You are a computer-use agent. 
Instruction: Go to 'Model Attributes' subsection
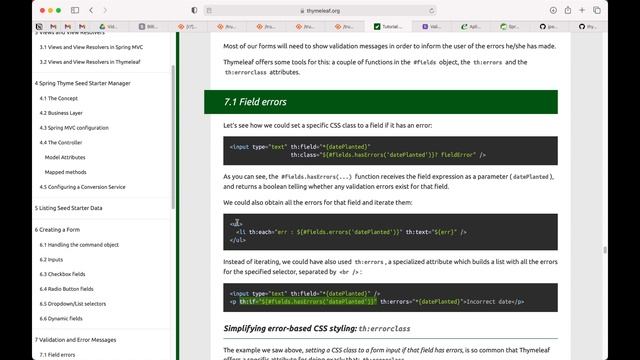pyautogui.click(x=65, y=157)
